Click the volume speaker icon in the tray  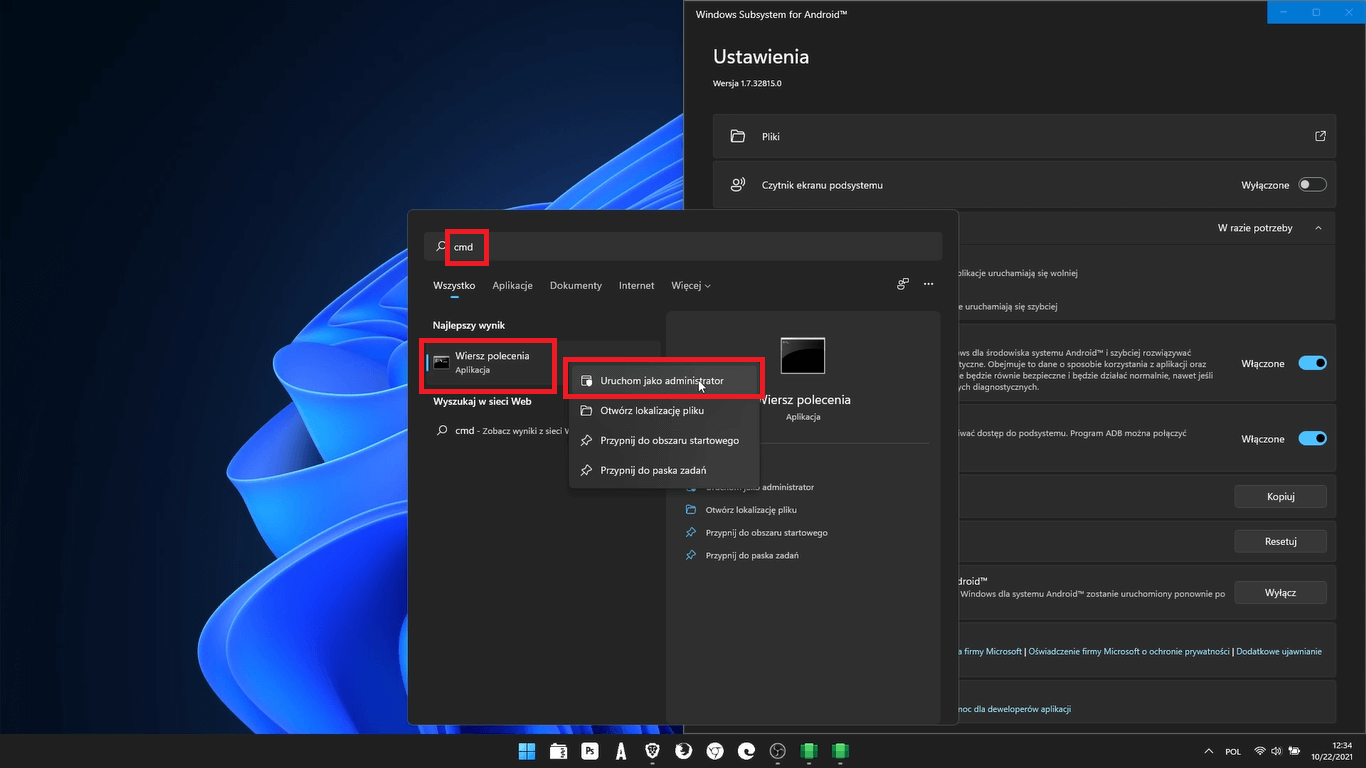click(1277, 751)
